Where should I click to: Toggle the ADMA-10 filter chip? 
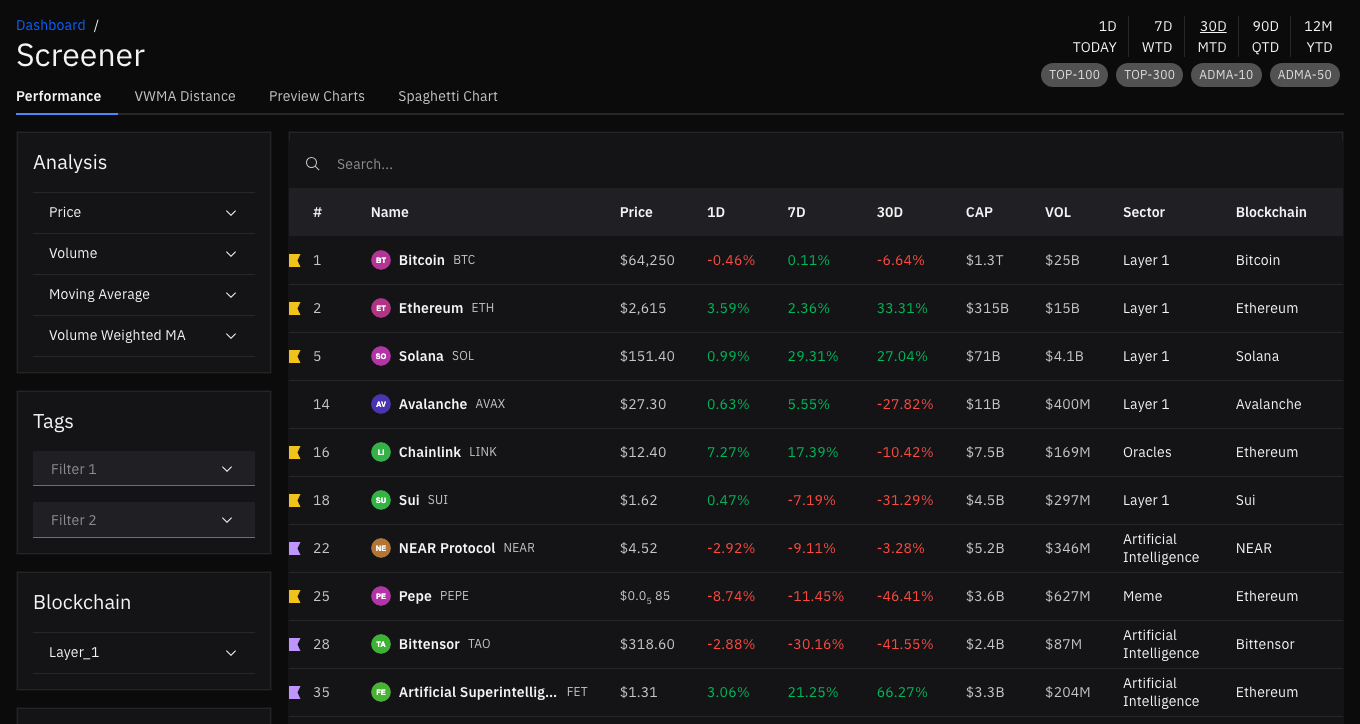point(1226,75)
